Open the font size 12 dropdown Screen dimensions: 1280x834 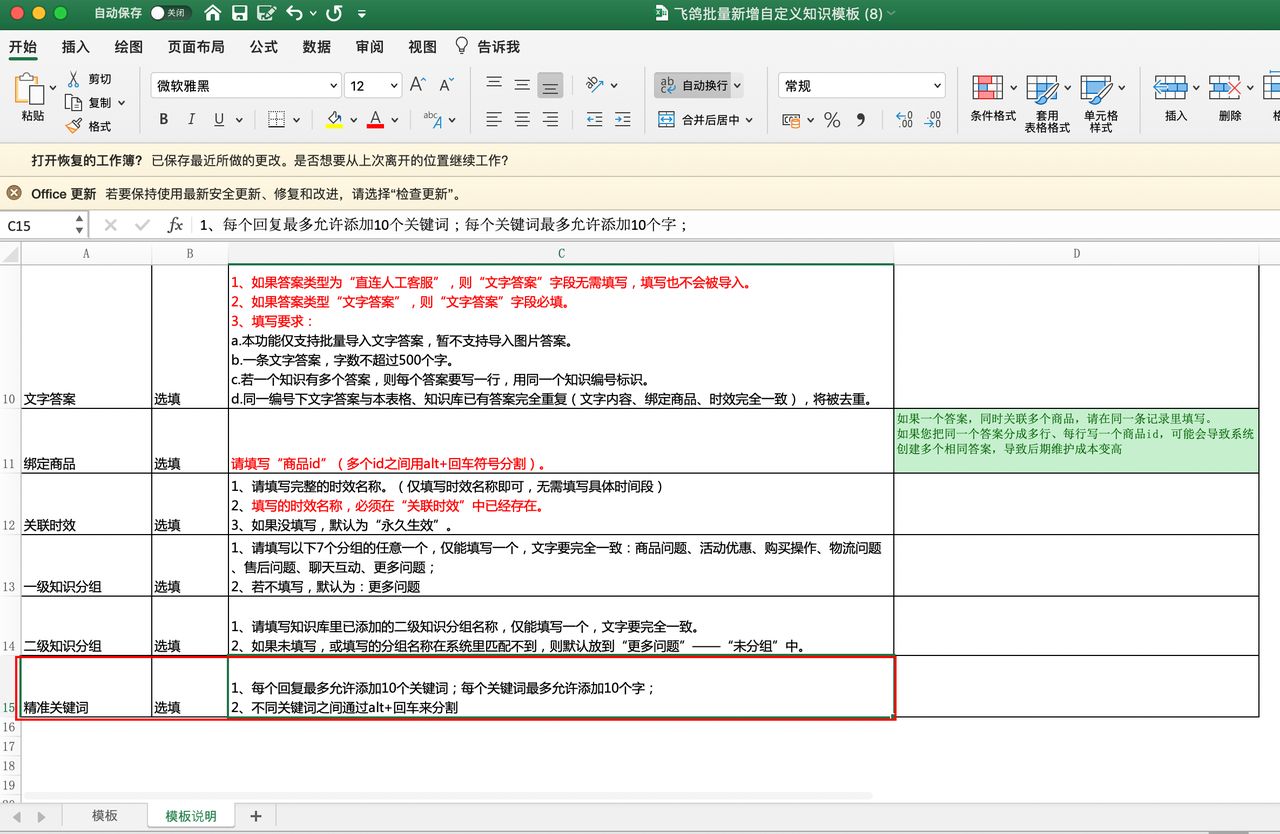tap(394, 86)
